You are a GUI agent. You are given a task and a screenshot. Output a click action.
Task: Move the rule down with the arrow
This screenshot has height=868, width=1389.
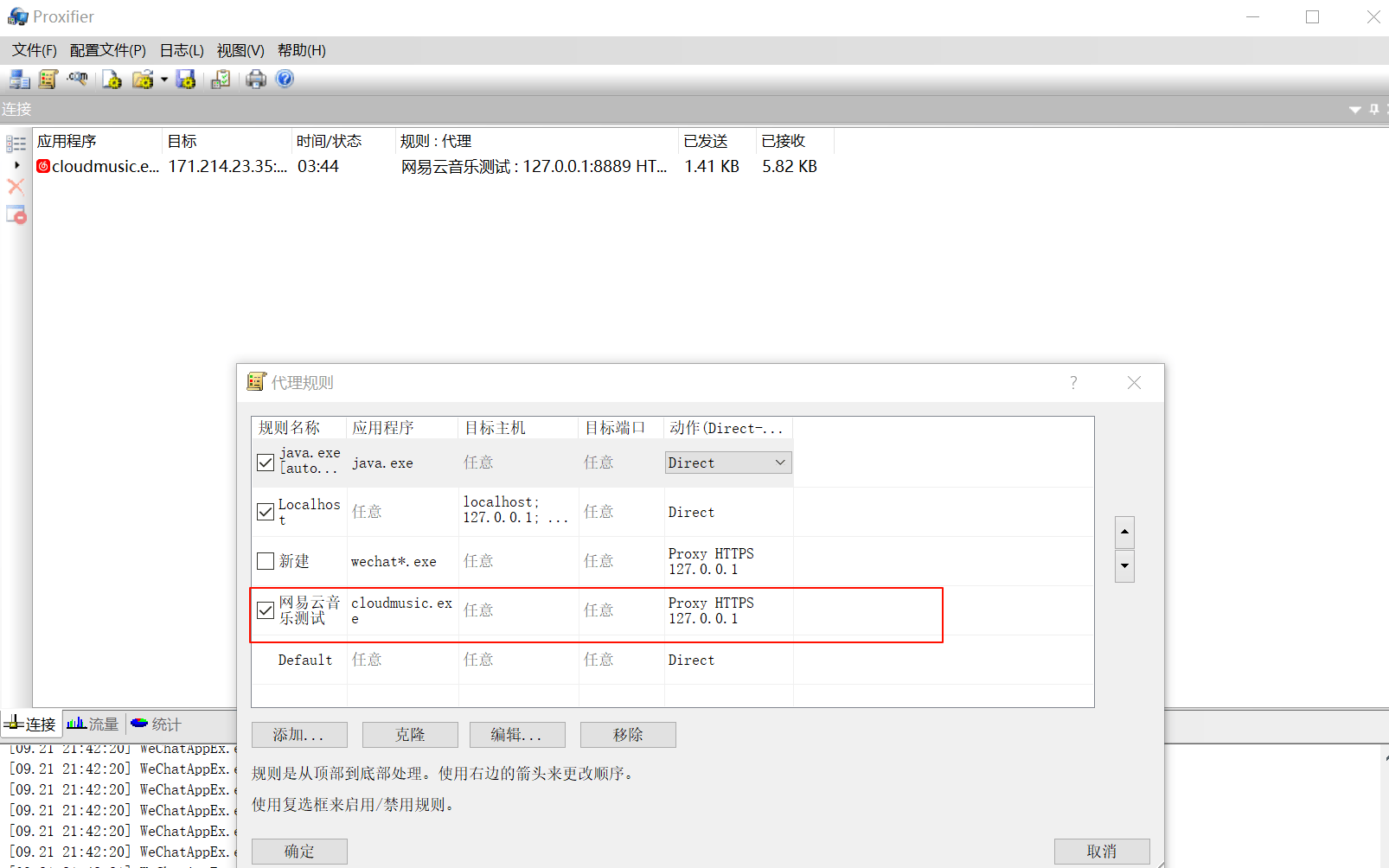[1124, 566]
